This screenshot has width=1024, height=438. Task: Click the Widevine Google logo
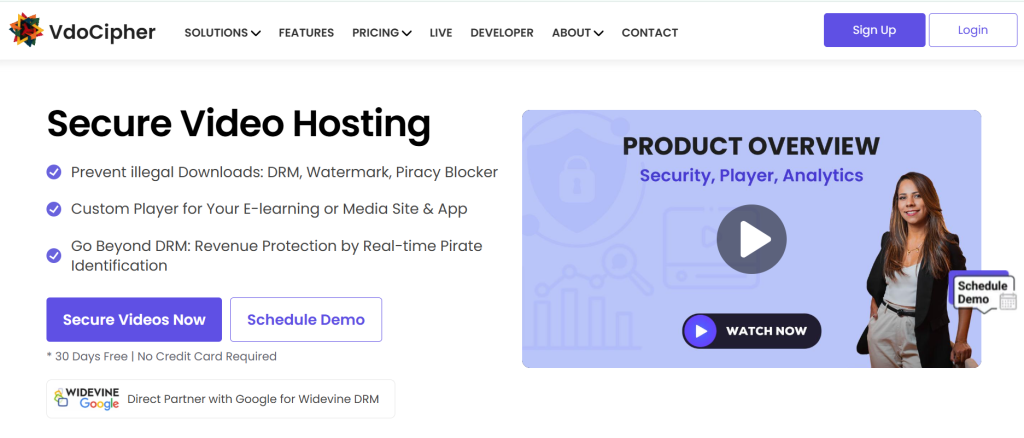pos(87,398)
